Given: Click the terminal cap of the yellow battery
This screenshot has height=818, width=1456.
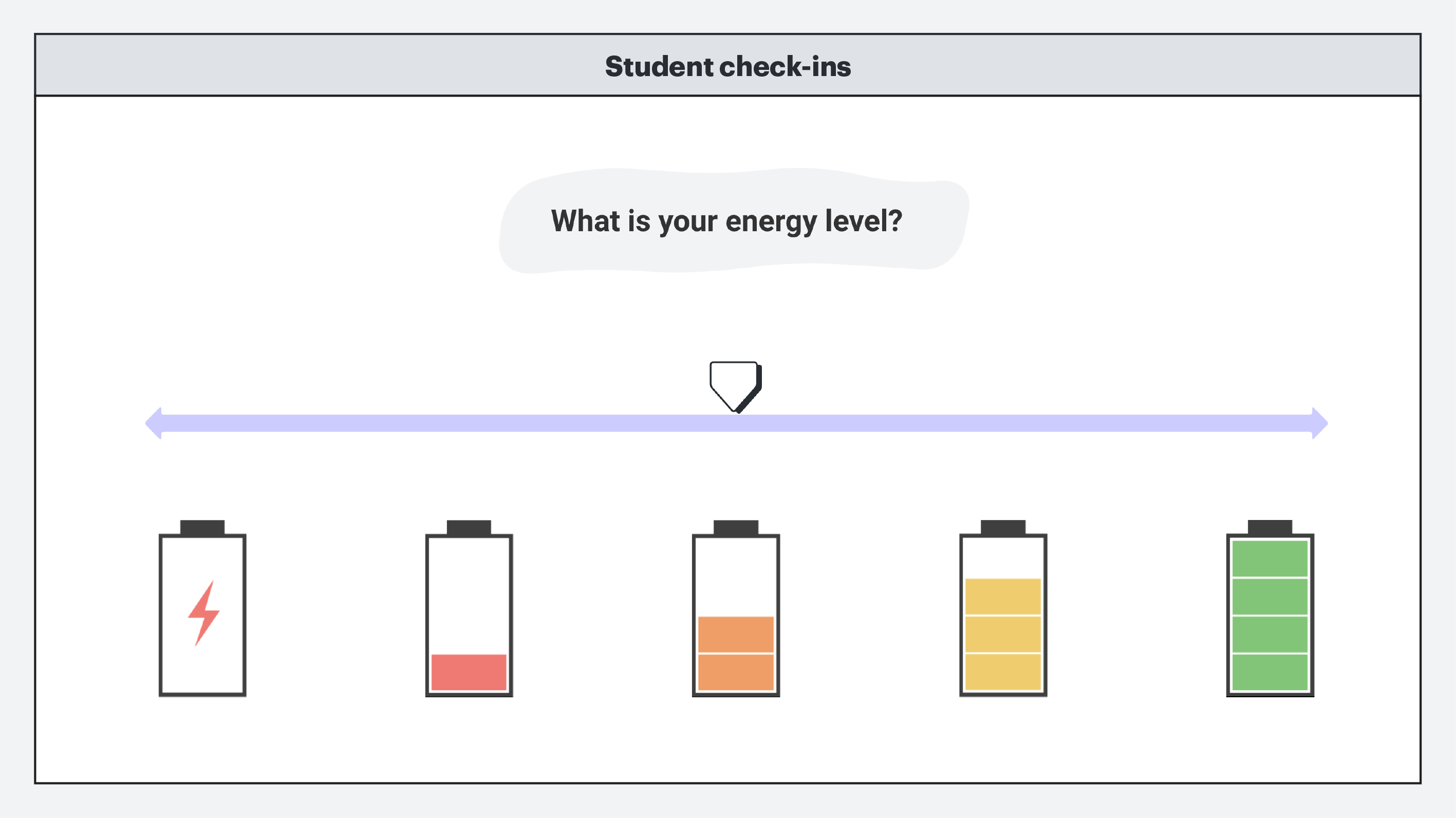Looking at the screenshot, I should tap(1003, 527).
